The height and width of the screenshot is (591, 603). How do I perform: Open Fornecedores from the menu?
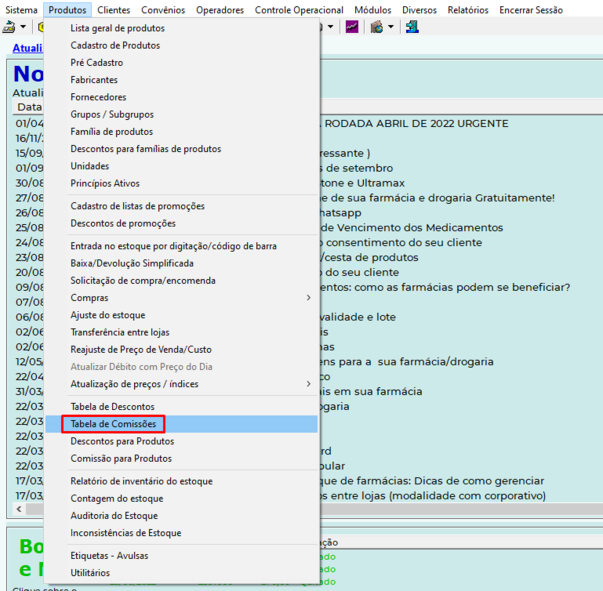tap(182, 97)
